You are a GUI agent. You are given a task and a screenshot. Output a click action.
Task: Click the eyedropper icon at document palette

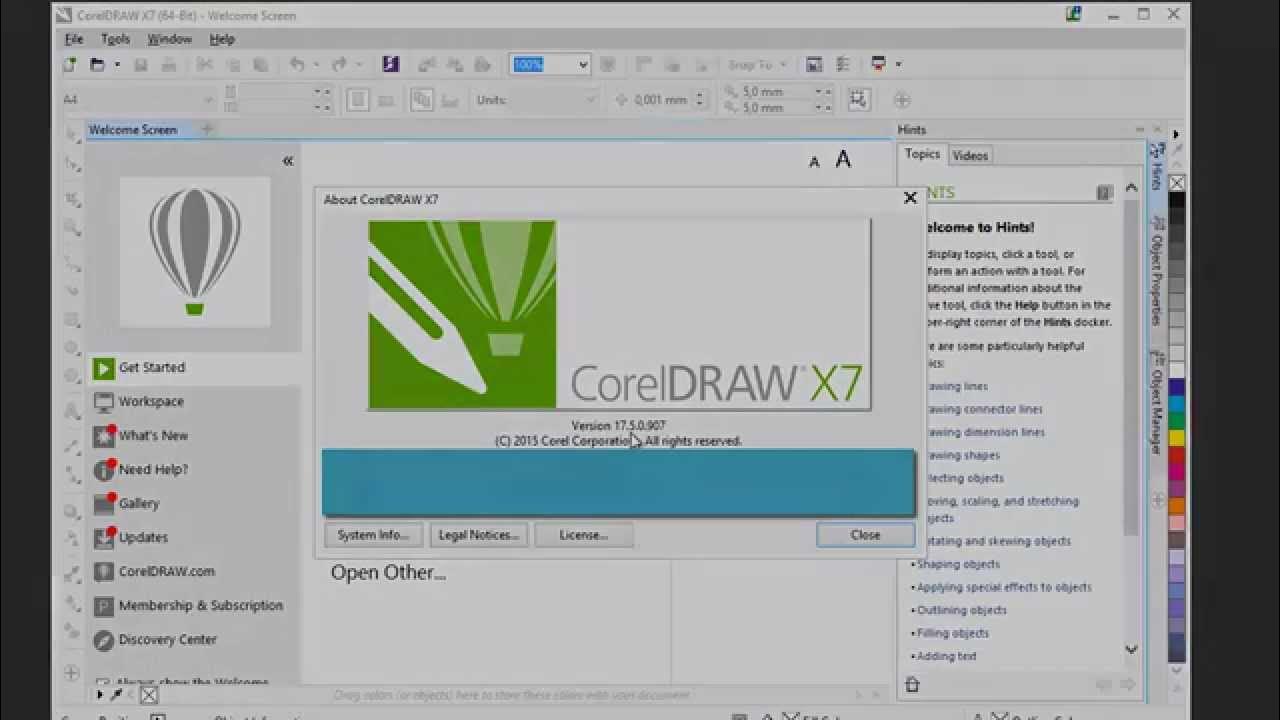pos(117,695)
